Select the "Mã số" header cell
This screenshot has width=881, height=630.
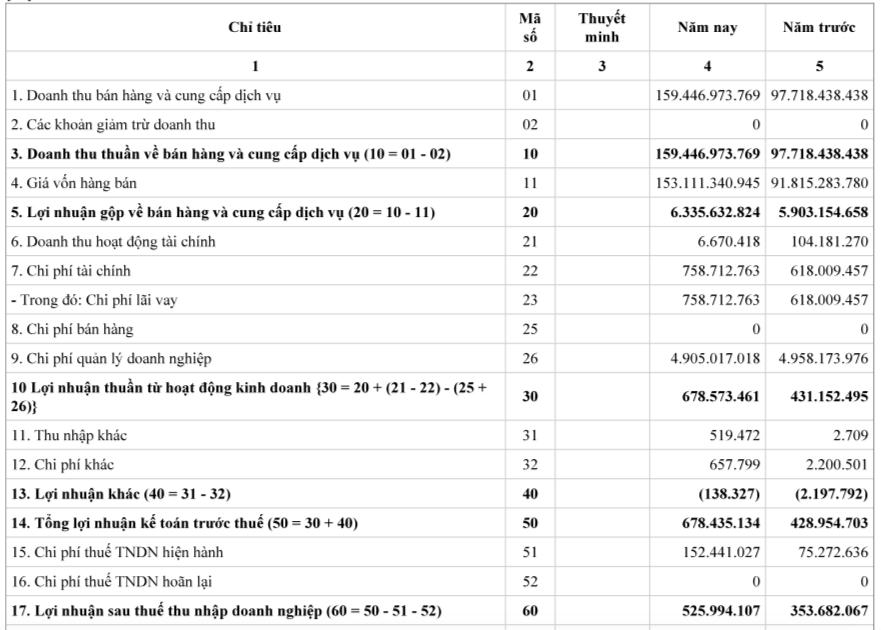529,28
